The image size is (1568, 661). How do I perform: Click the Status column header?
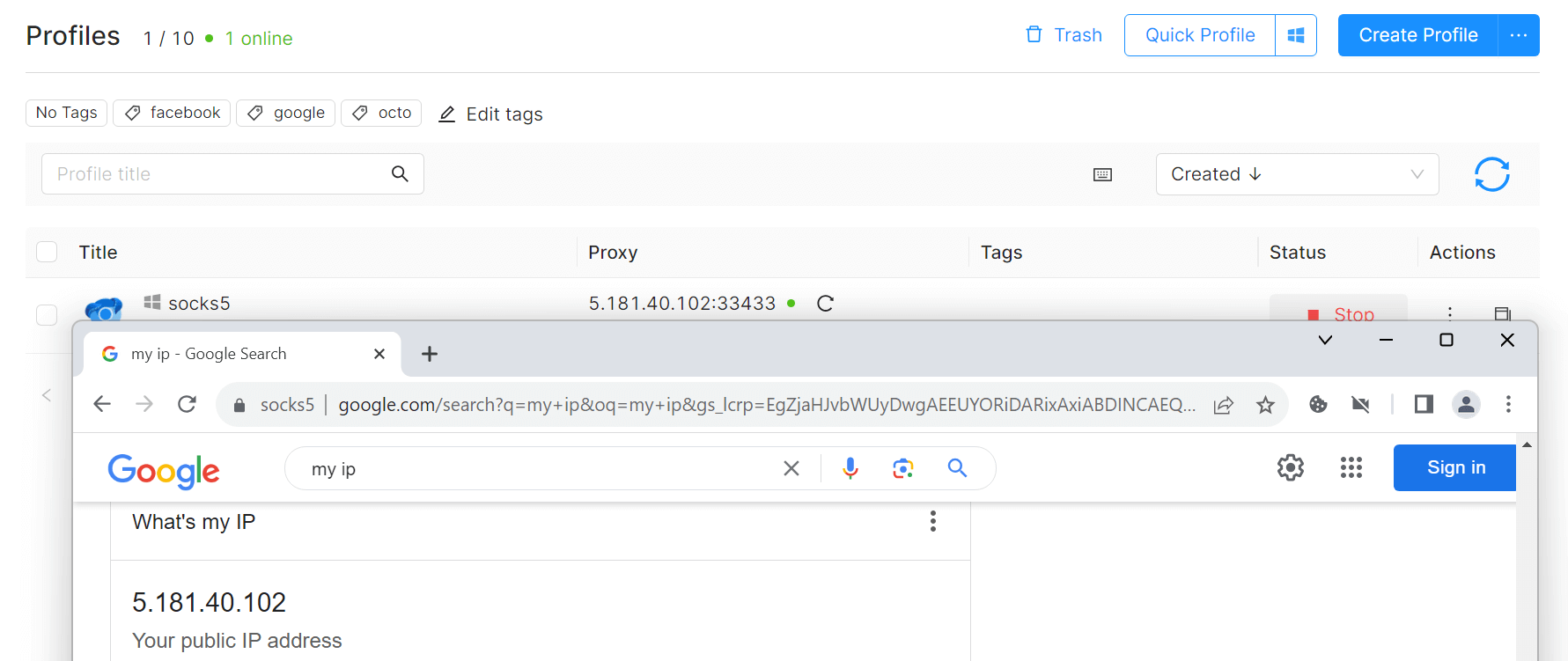(x=1297, y=253)
